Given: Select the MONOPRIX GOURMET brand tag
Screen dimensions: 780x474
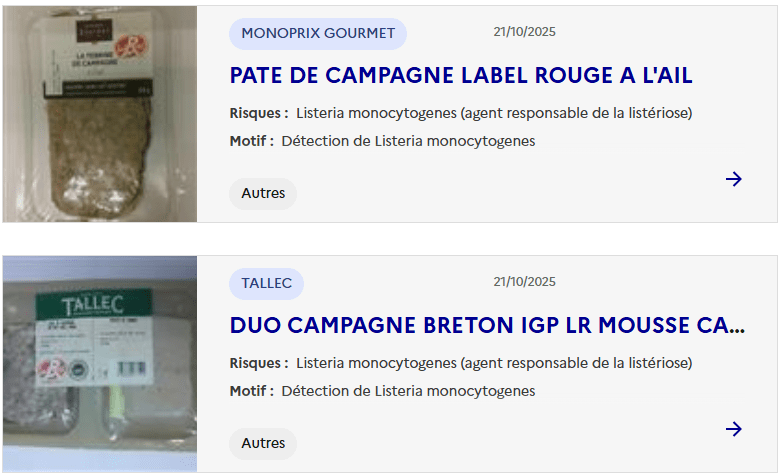Looking at the screenshot, I should 318,34.
